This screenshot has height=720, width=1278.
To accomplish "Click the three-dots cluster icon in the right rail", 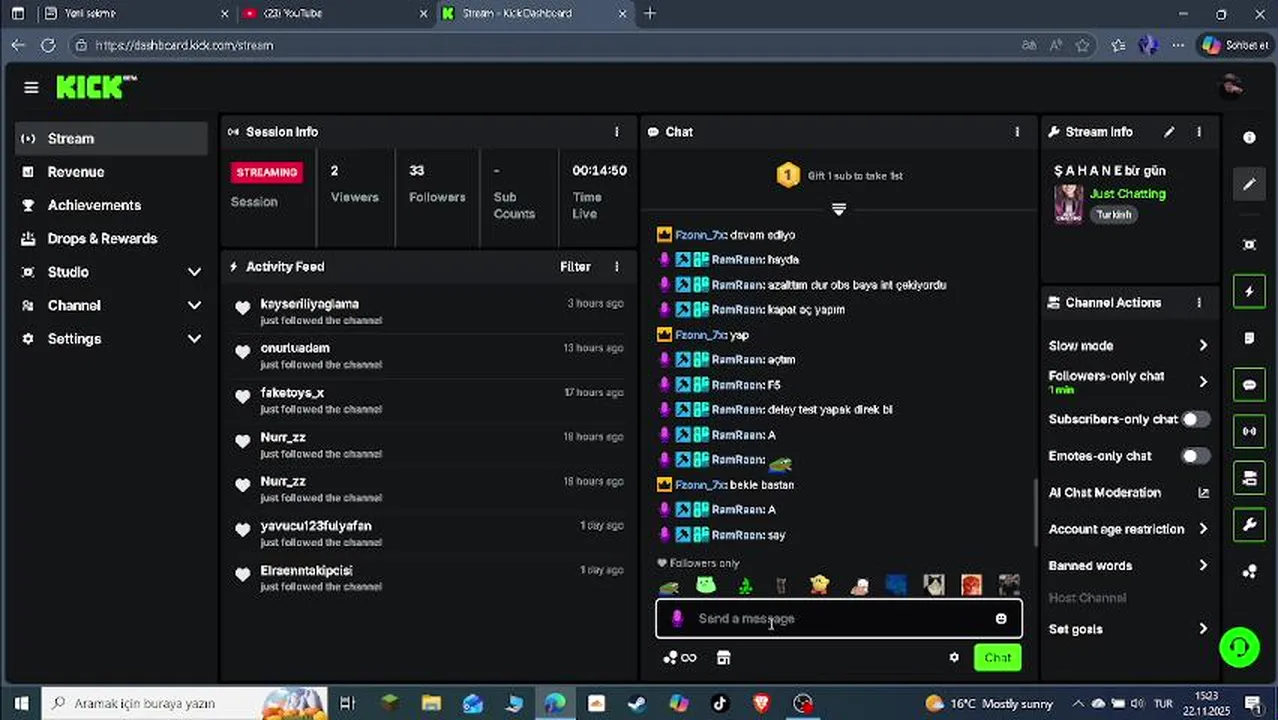I will click(x=1249, y=571).
